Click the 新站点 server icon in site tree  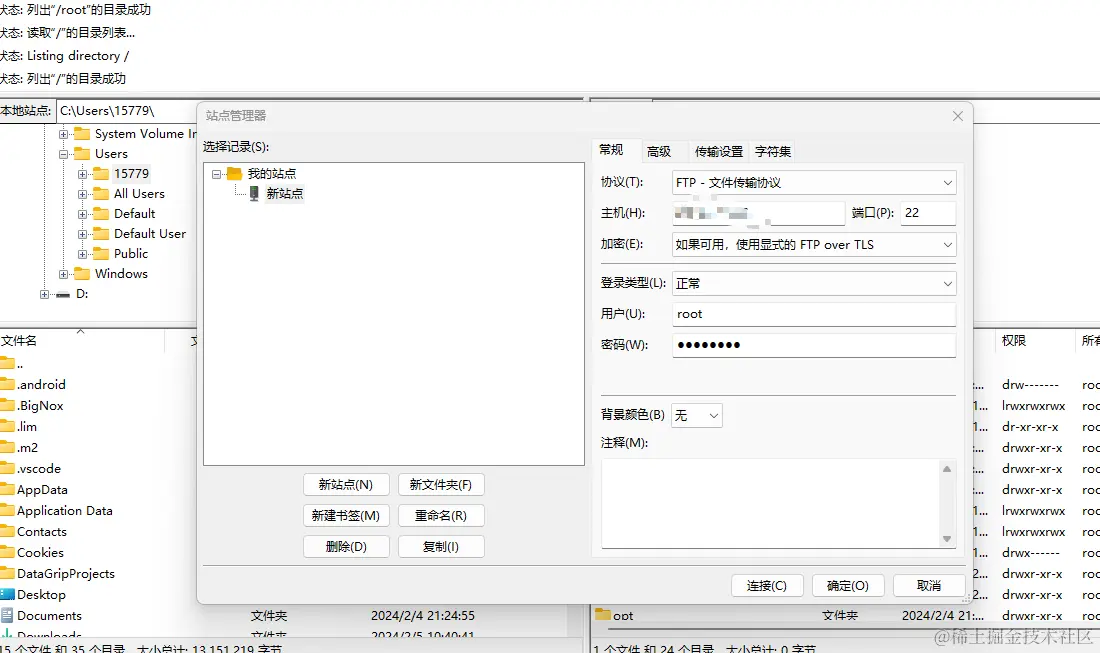[254, 193]
